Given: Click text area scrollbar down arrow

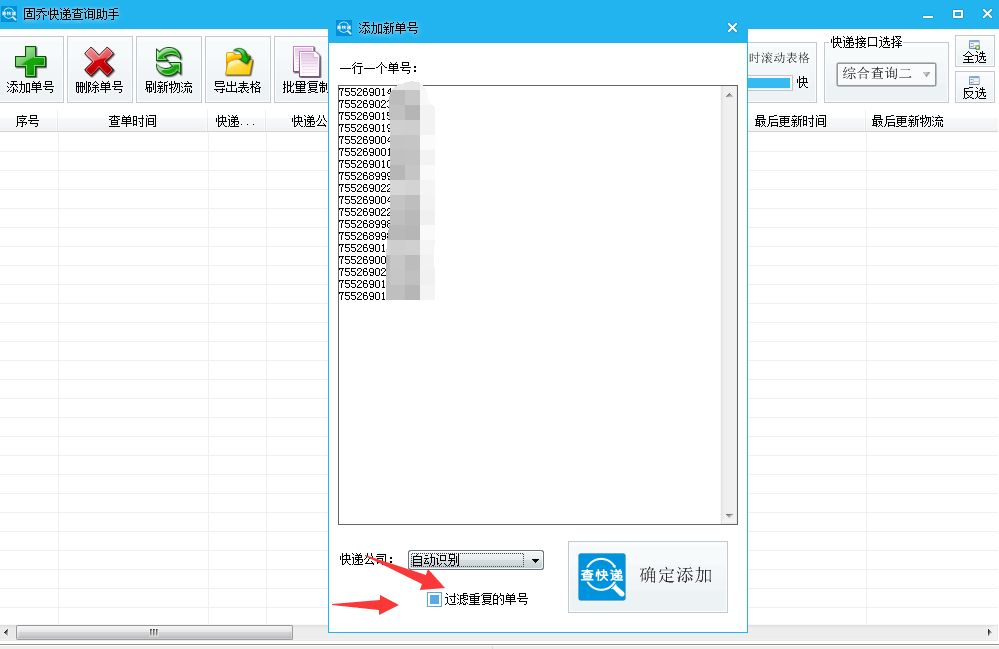Looking at the screenshot, I should click(729, 516).
